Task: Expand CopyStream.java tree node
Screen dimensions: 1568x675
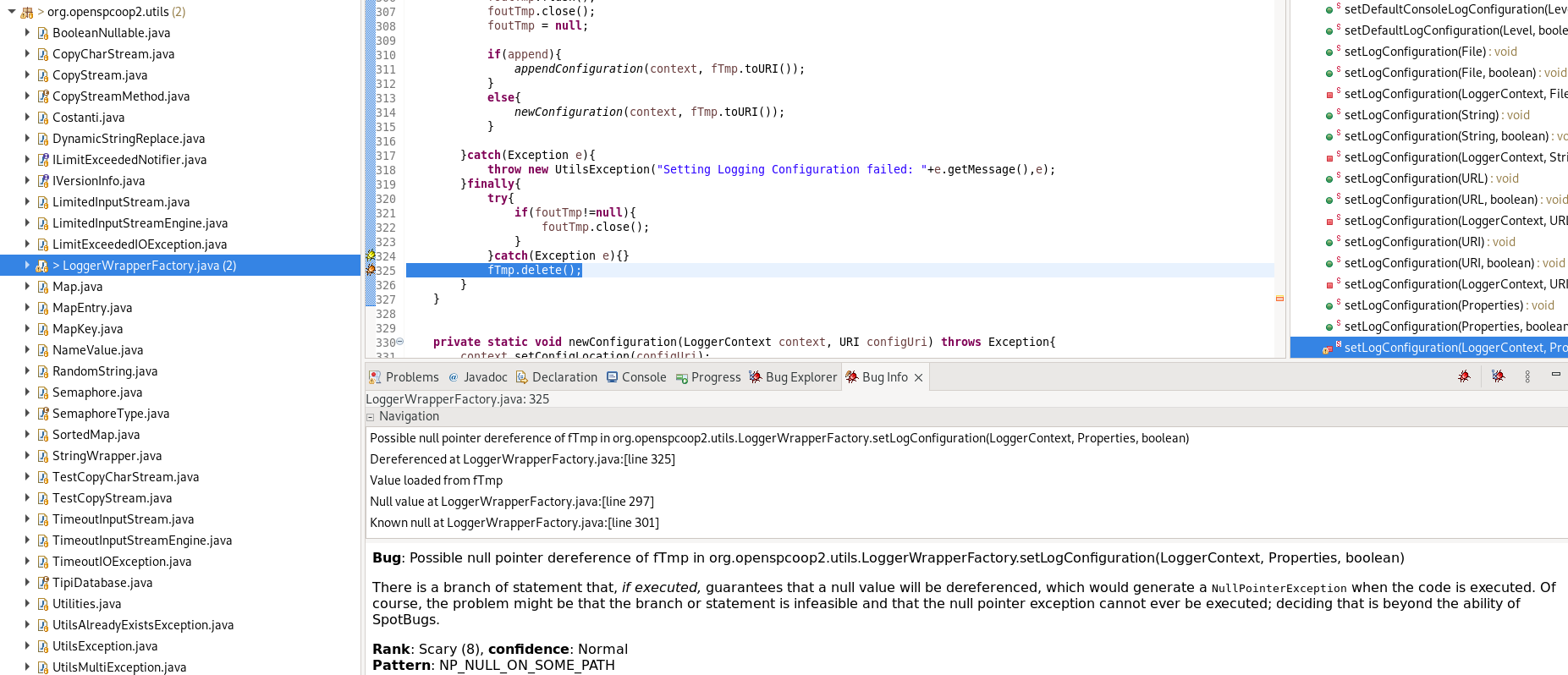Action: click(x=27, y=75)
